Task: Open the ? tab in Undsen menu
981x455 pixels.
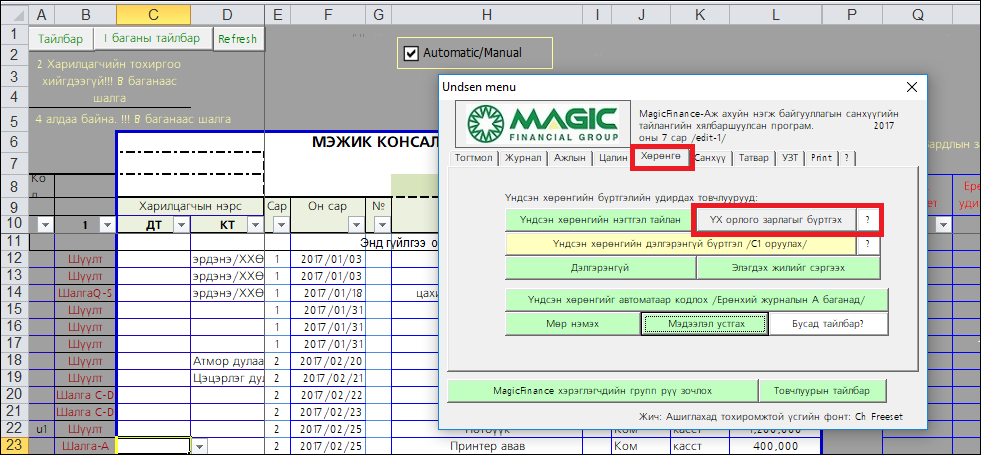Action: tap(846, 158)
